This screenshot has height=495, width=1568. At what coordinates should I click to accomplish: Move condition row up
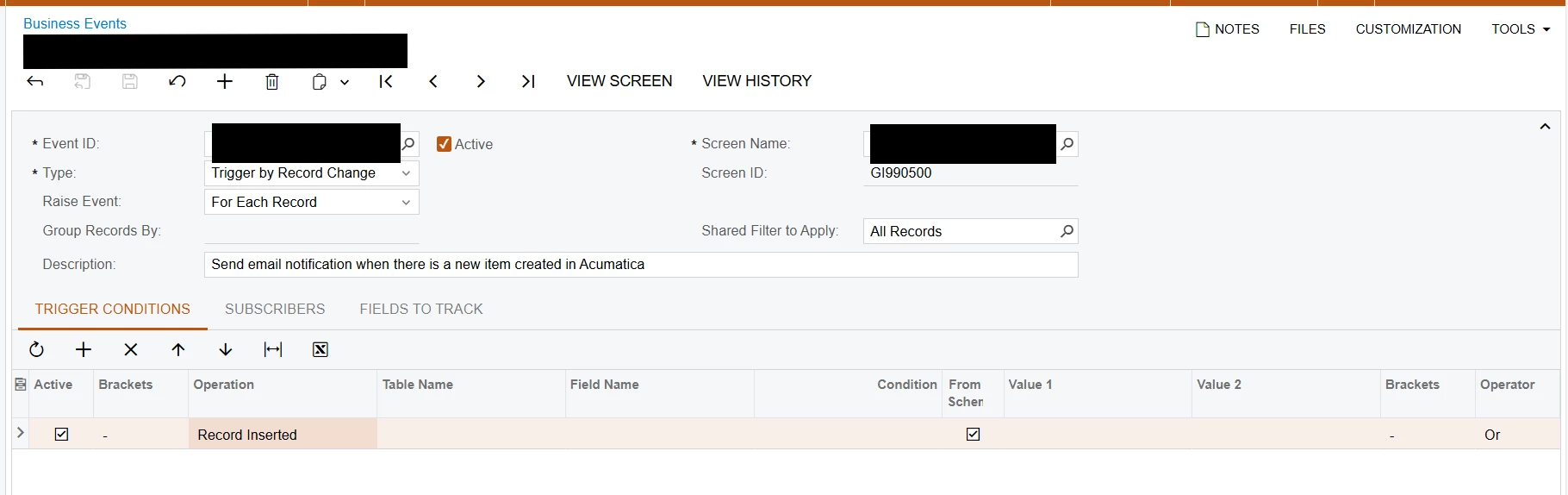click(178, 349)
